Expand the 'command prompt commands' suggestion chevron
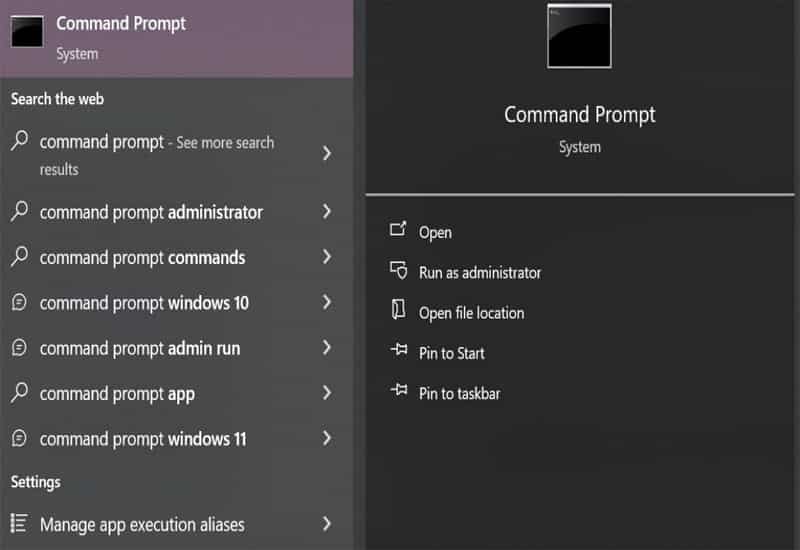800x550 pixels. pyautogui.click(x=327, y=257)
